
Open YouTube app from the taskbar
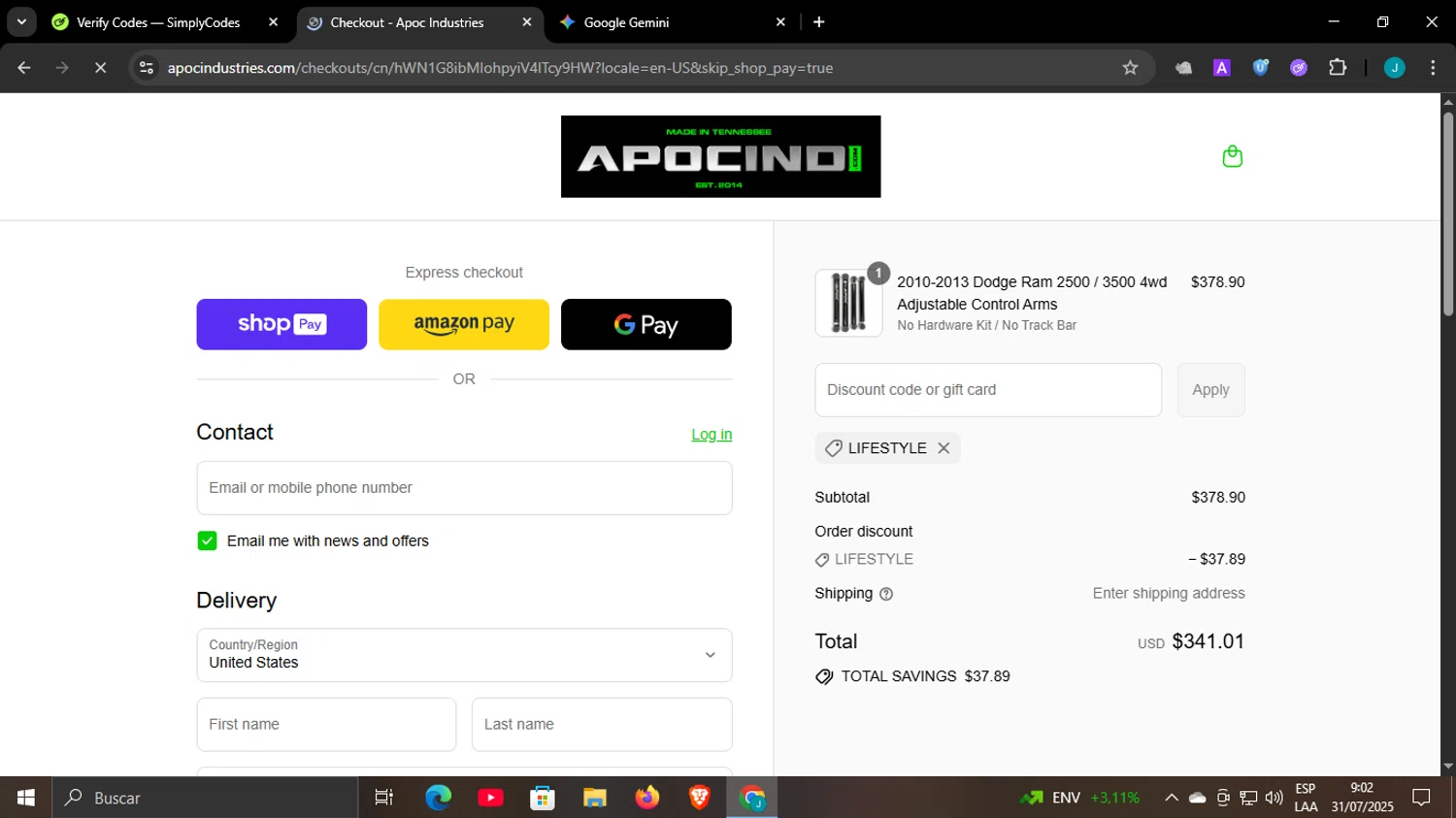point(490,798)
